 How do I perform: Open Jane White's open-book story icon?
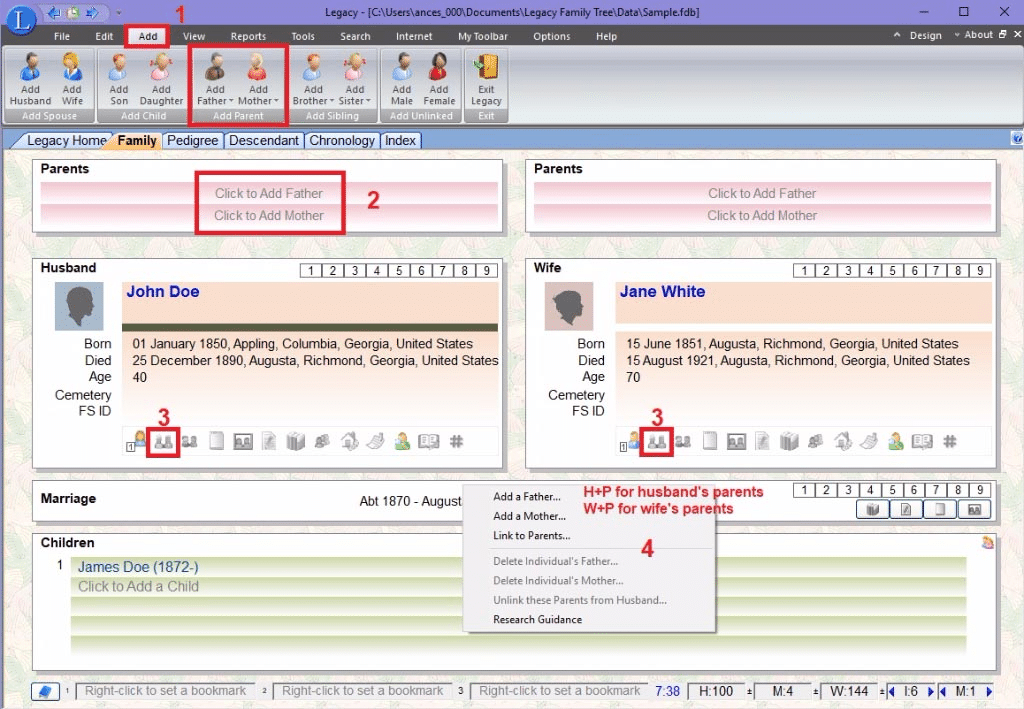click(x=922, y=442)
